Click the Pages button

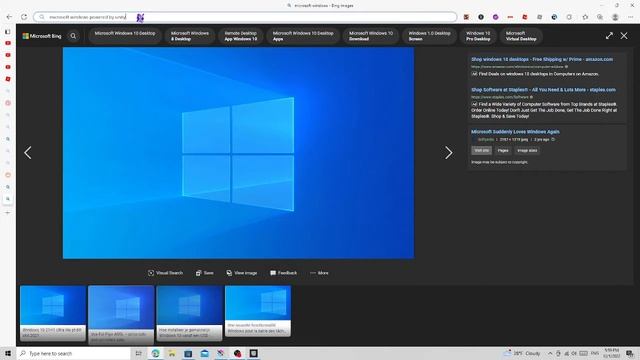point(503,151)
